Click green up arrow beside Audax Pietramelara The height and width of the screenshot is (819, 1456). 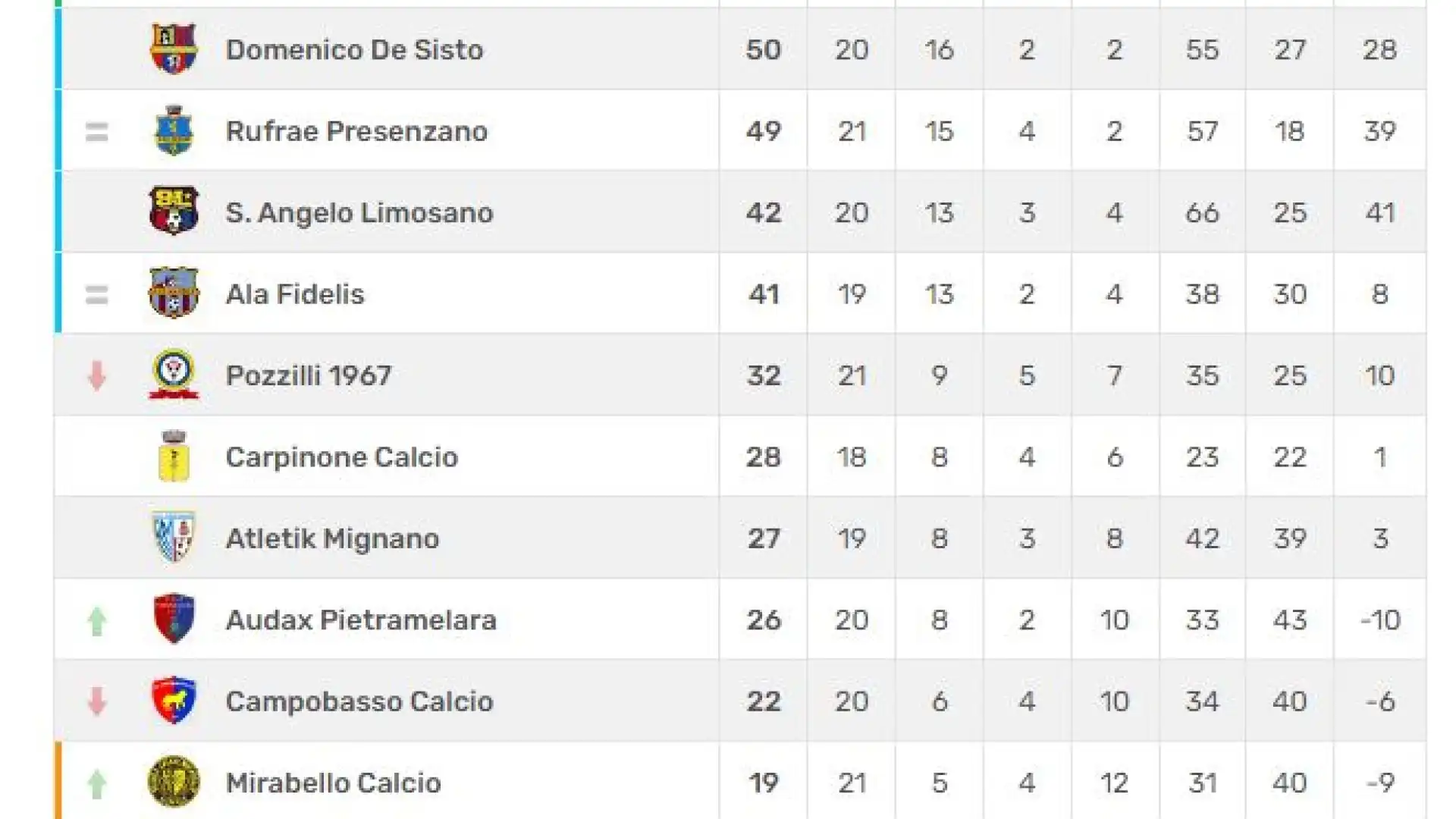(x=96, y=620)
